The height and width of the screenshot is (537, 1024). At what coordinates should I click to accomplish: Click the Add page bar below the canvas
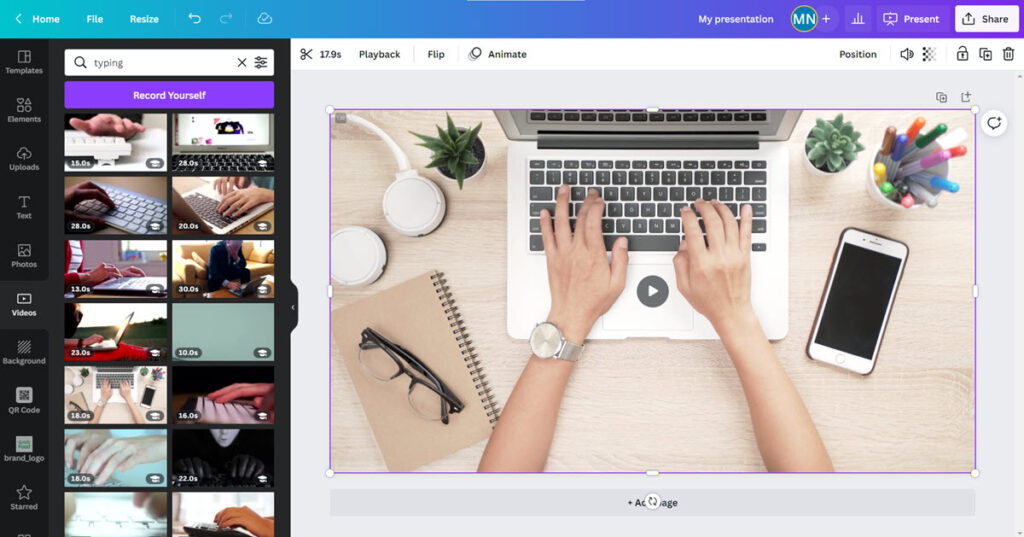point(652,502)
